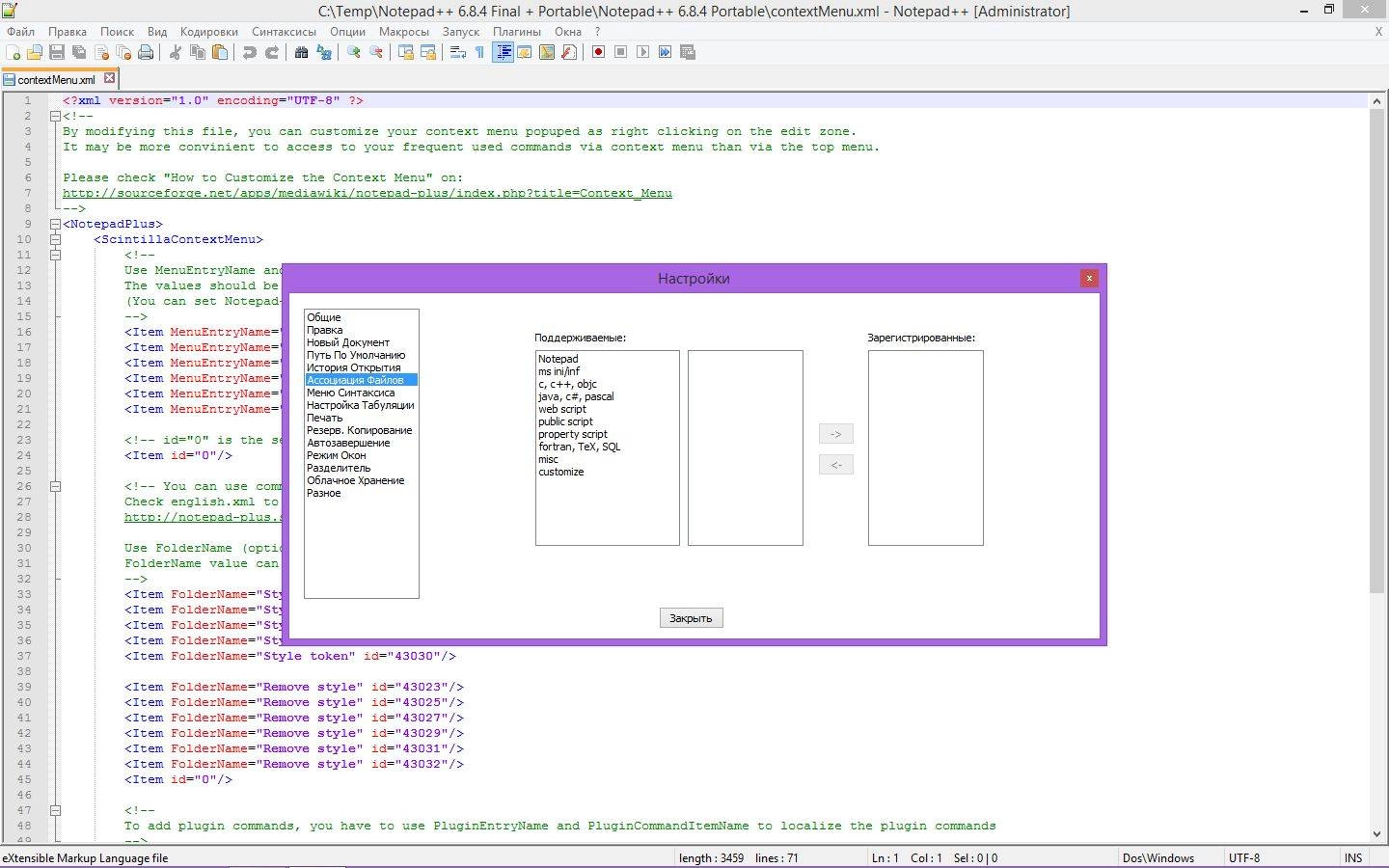Click the Replace toolbar icon

click(324, 52)
